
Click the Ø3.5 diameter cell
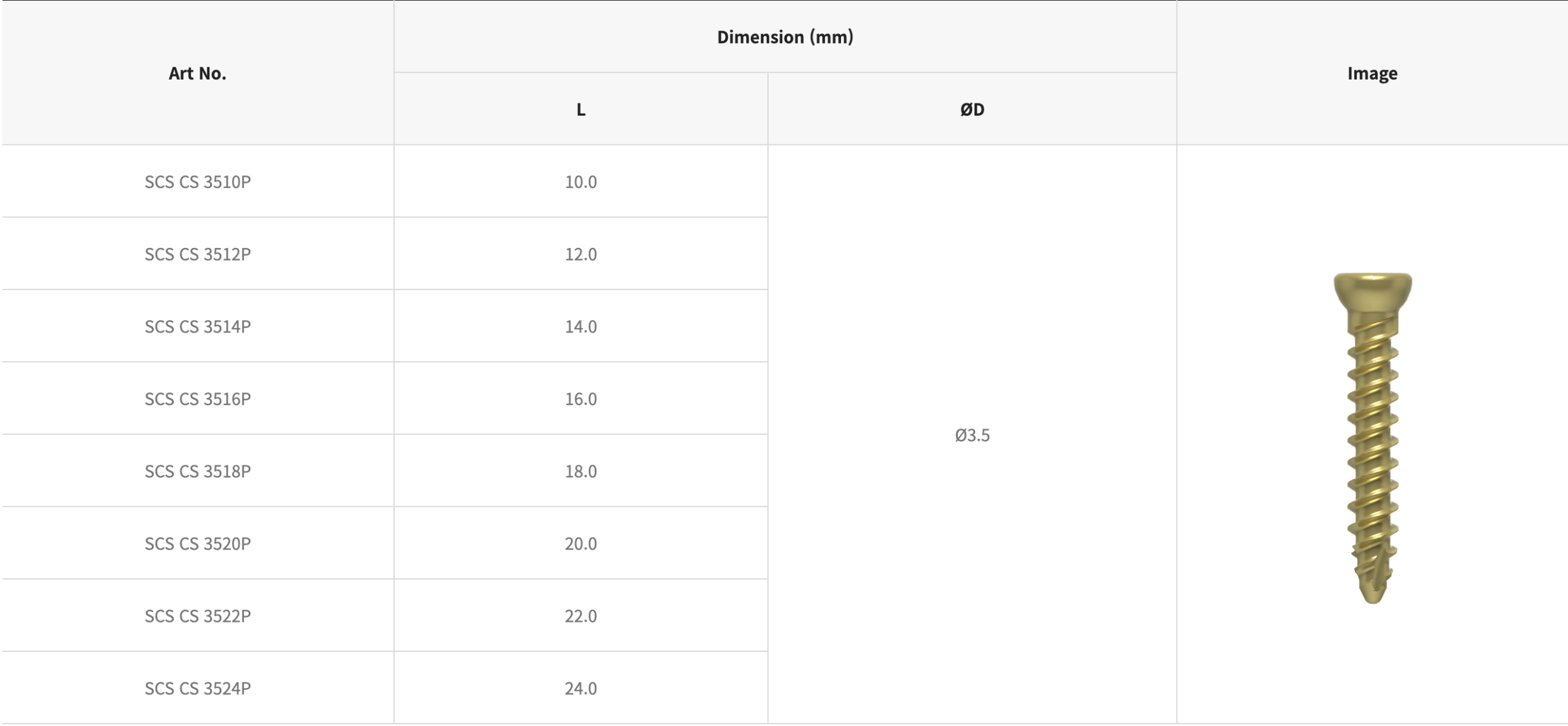click(972, 435)
